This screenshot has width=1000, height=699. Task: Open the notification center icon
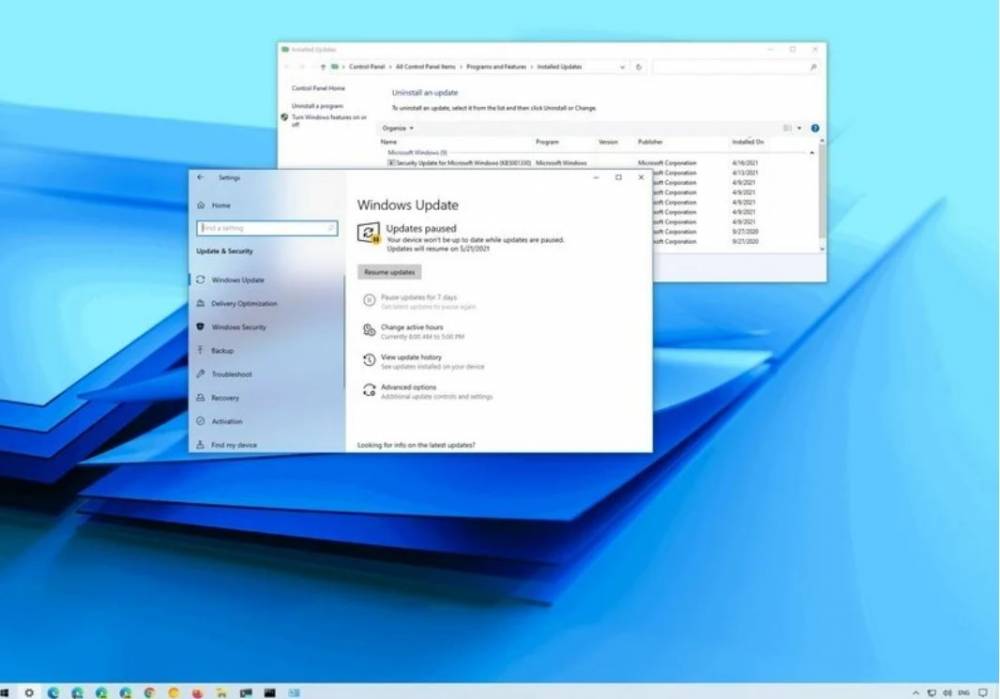pos(983,693)
